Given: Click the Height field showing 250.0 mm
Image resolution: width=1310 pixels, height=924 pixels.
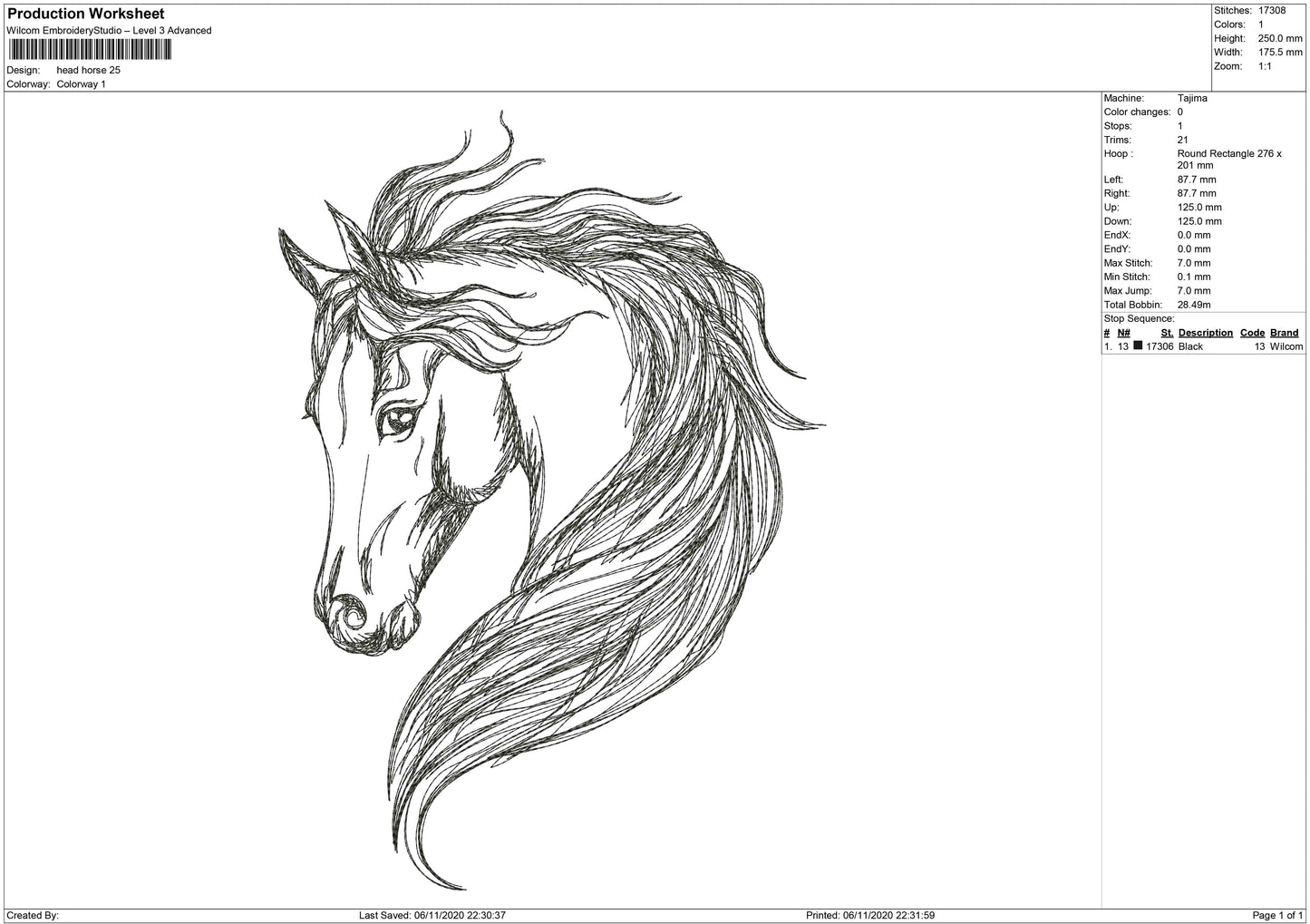Looking at the screenshot, I should coord(1272,38).
